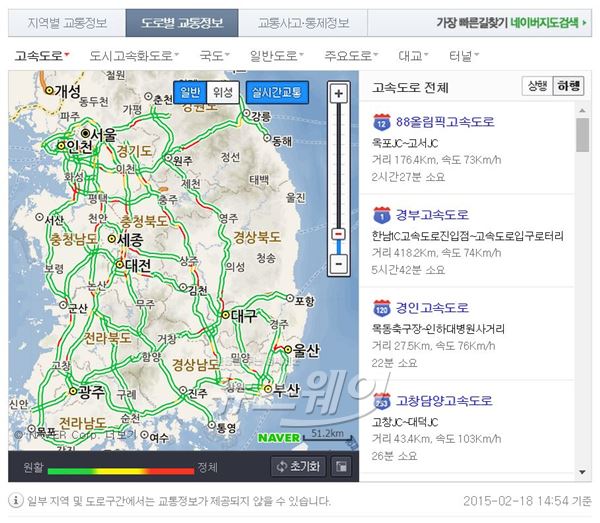The height and width of the screenshot is (523, 600).
Task: Click the 대구 city marker on map
Action: click(x=226, y=315)
